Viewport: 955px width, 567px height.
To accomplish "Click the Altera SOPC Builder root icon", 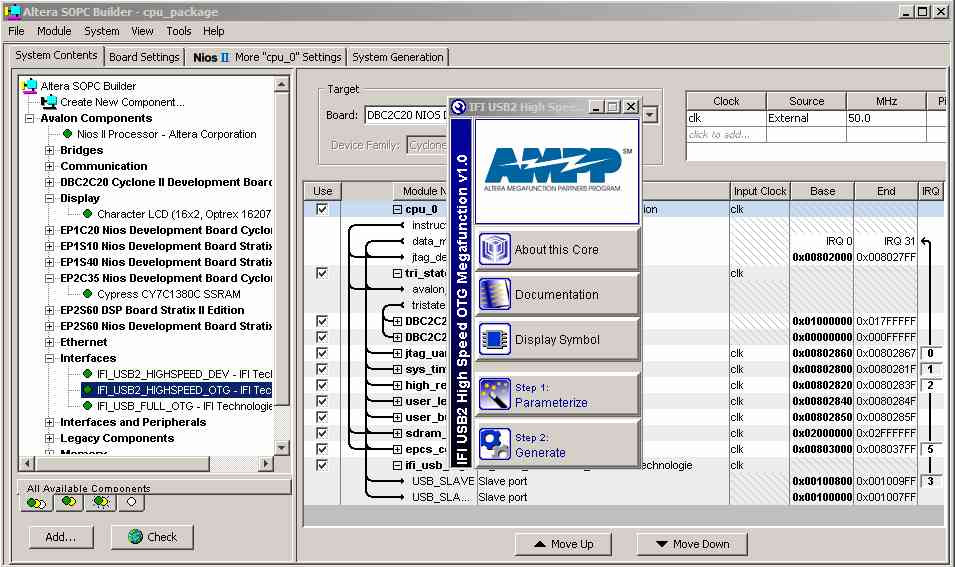I will [x=29, y=86].
